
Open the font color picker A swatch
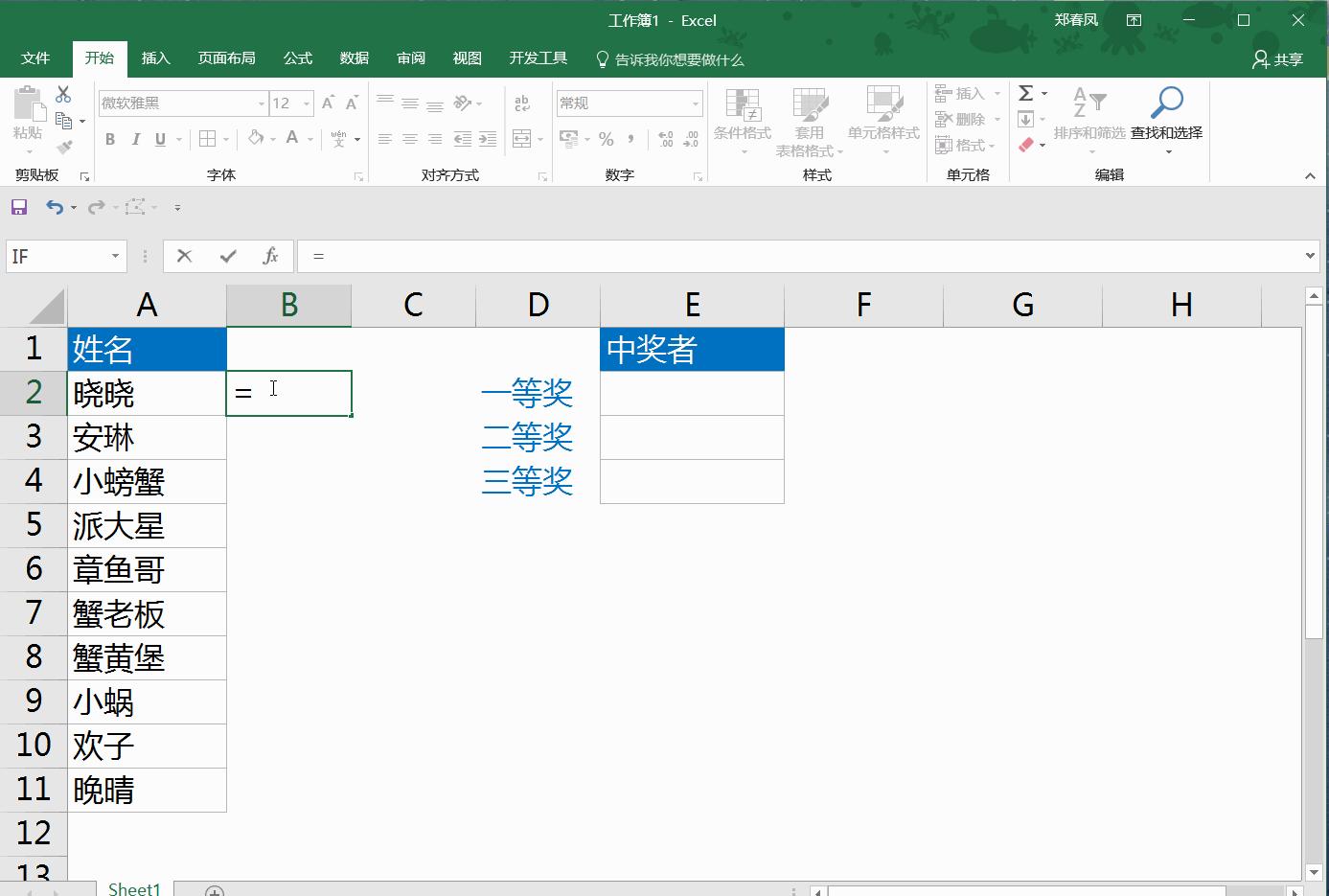[293, 139]
